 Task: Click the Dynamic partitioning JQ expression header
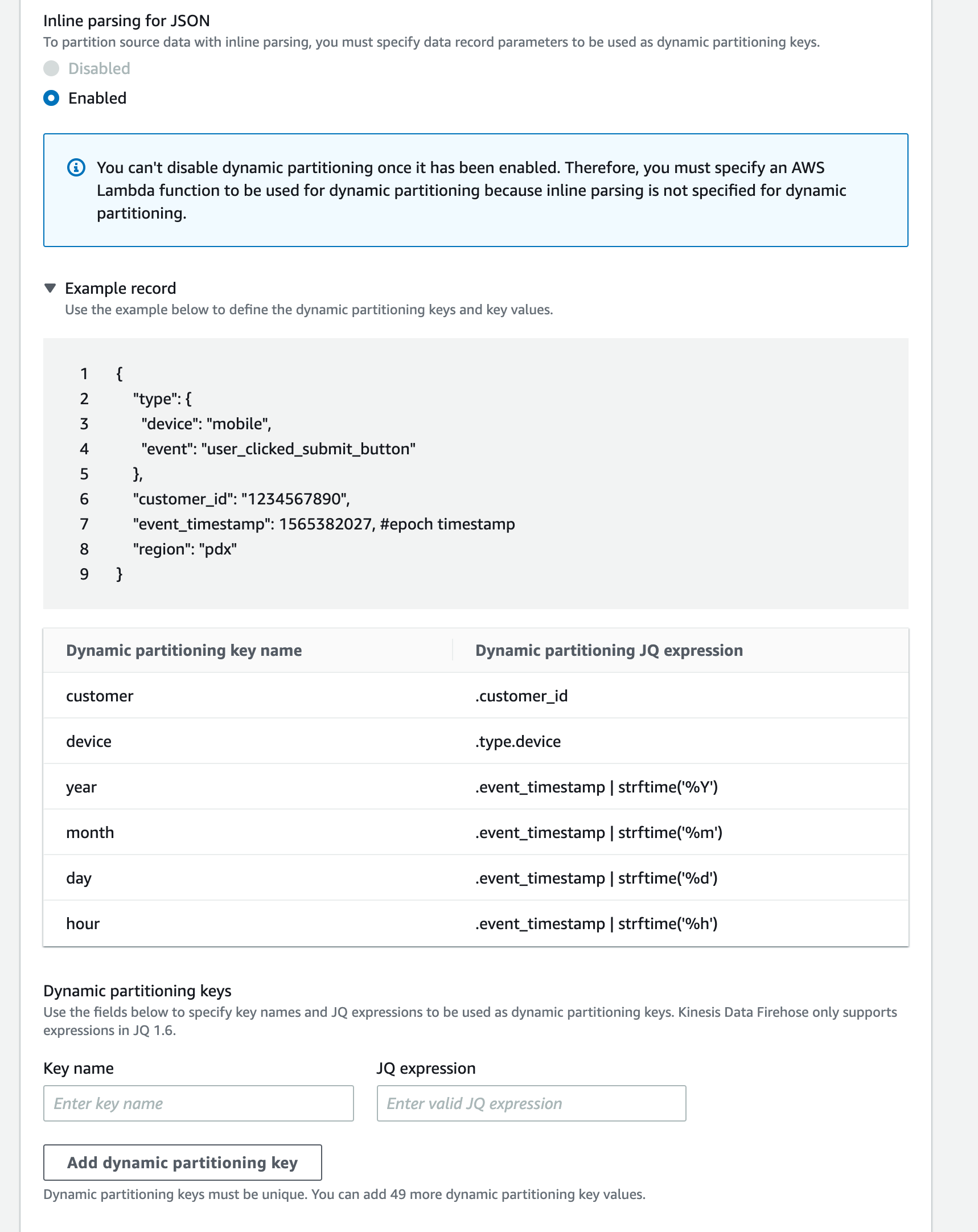coord(609,650)
